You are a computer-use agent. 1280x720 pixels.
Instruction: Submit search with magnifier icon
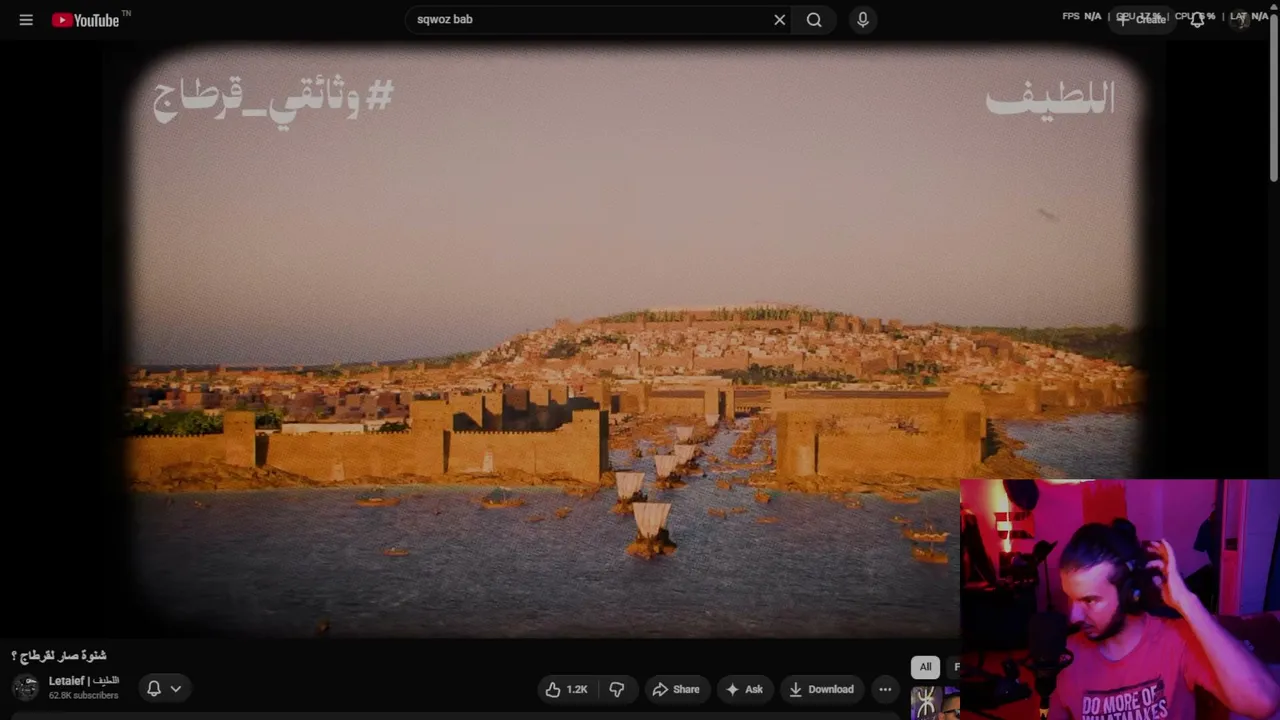814,20
